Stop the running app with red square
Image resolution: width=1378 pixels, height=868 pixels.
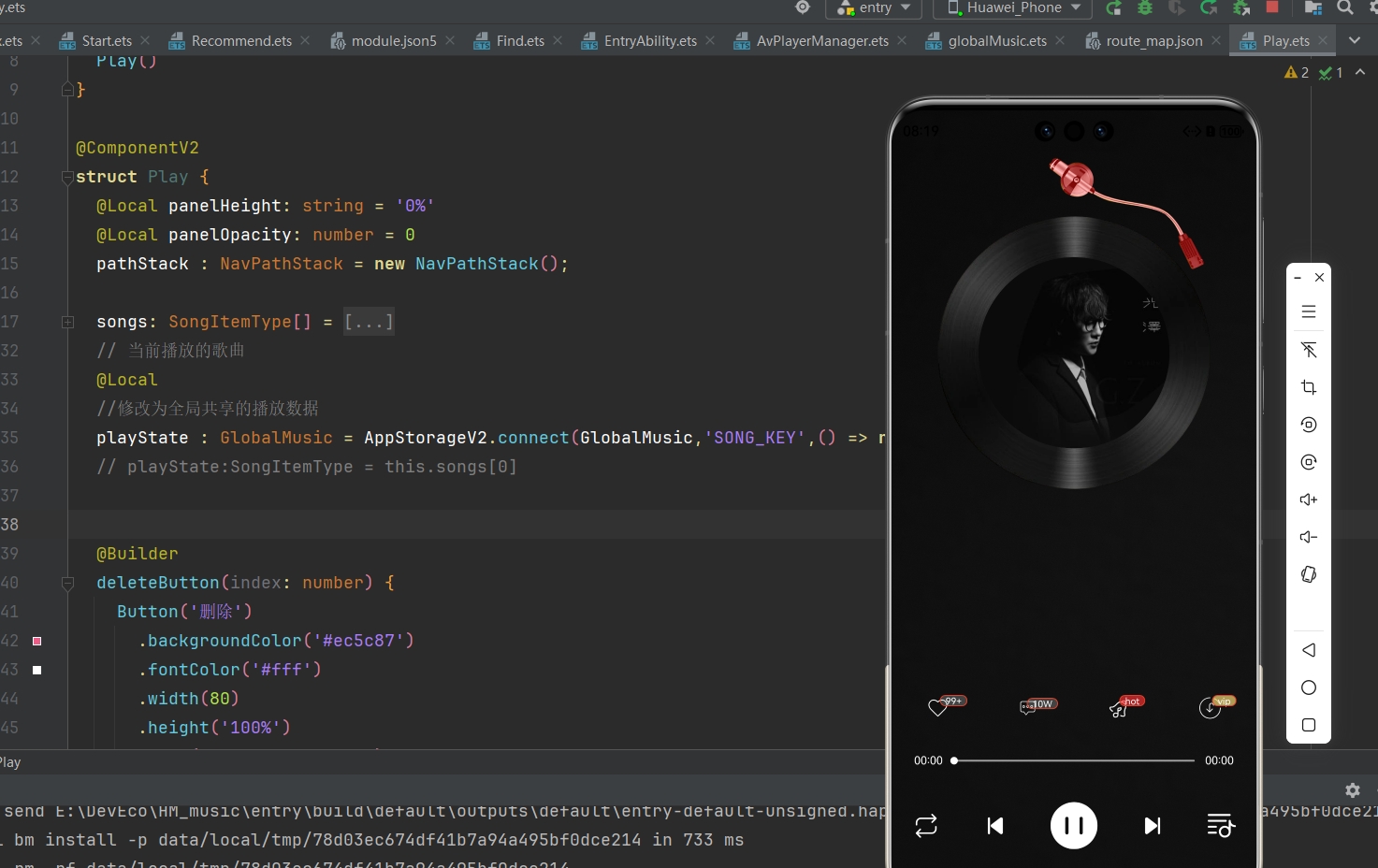pyautogui.click(x=1272, y=7)
